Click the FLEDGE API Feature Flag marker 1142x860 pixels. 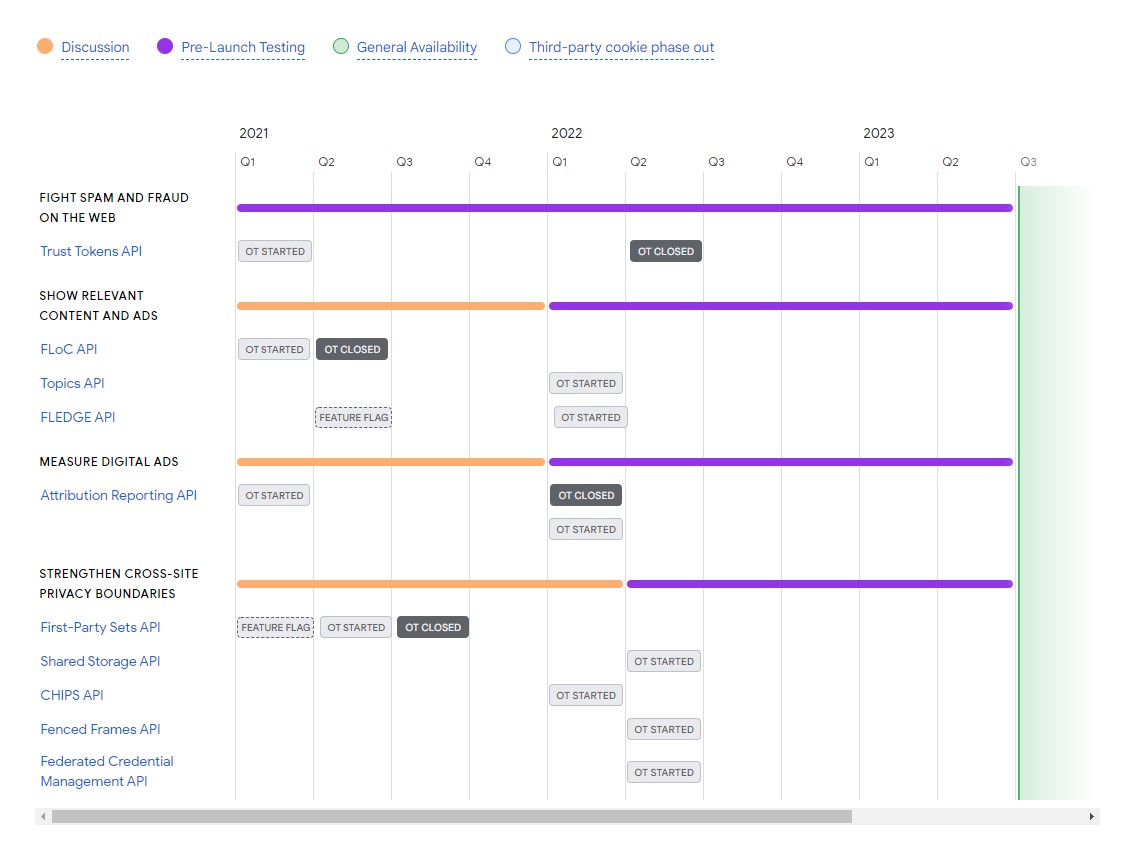(353, 417)
